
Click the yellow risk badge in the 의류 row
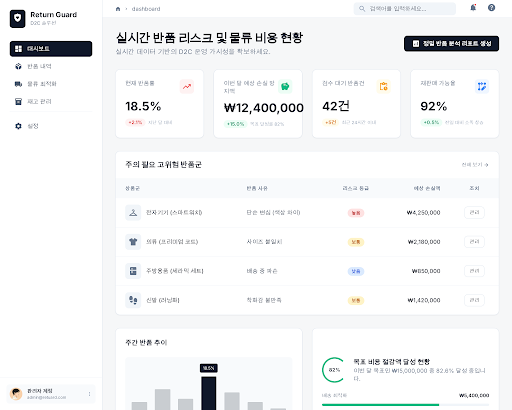(x=356, y=242)
